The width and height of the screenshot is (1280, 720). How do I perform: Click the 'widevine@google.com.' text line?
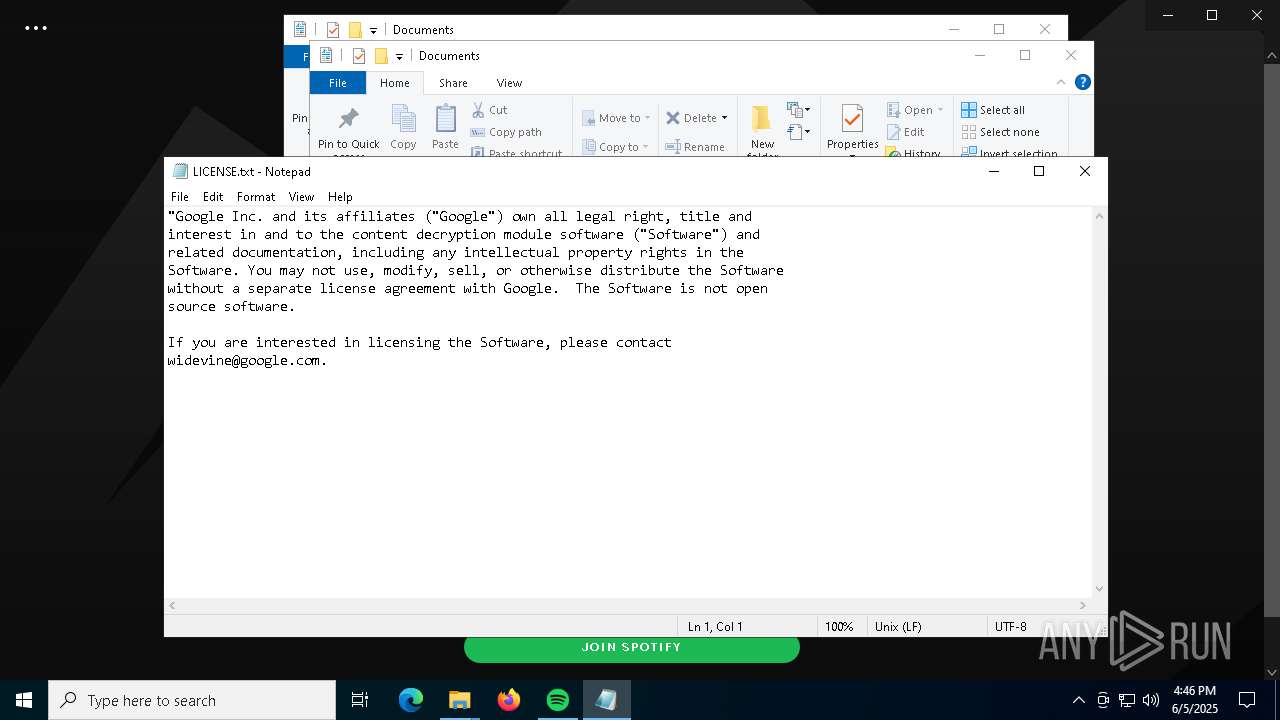[x=247, y=360]
